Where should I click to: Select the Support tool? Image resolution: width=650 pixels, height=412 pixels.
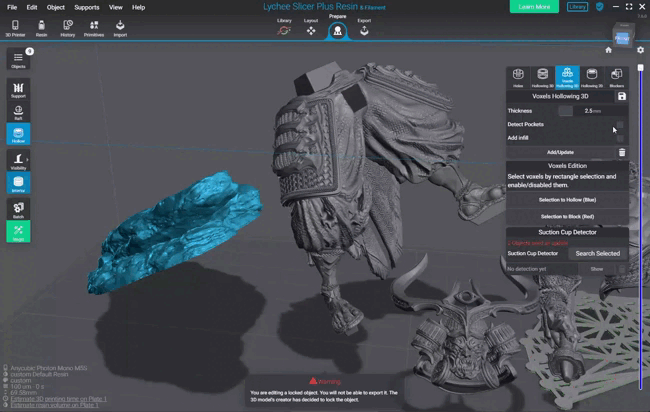[x=18, y=90]
